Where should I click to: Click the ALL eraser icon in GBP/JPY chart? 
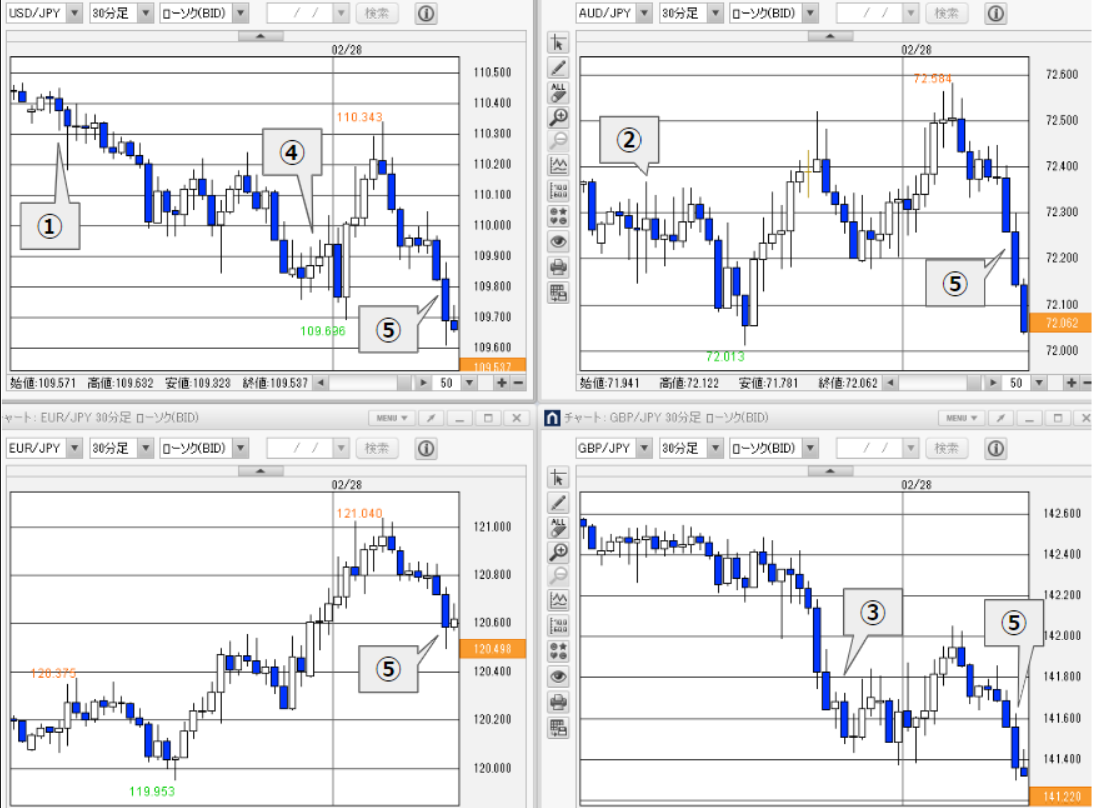[558, 527]
